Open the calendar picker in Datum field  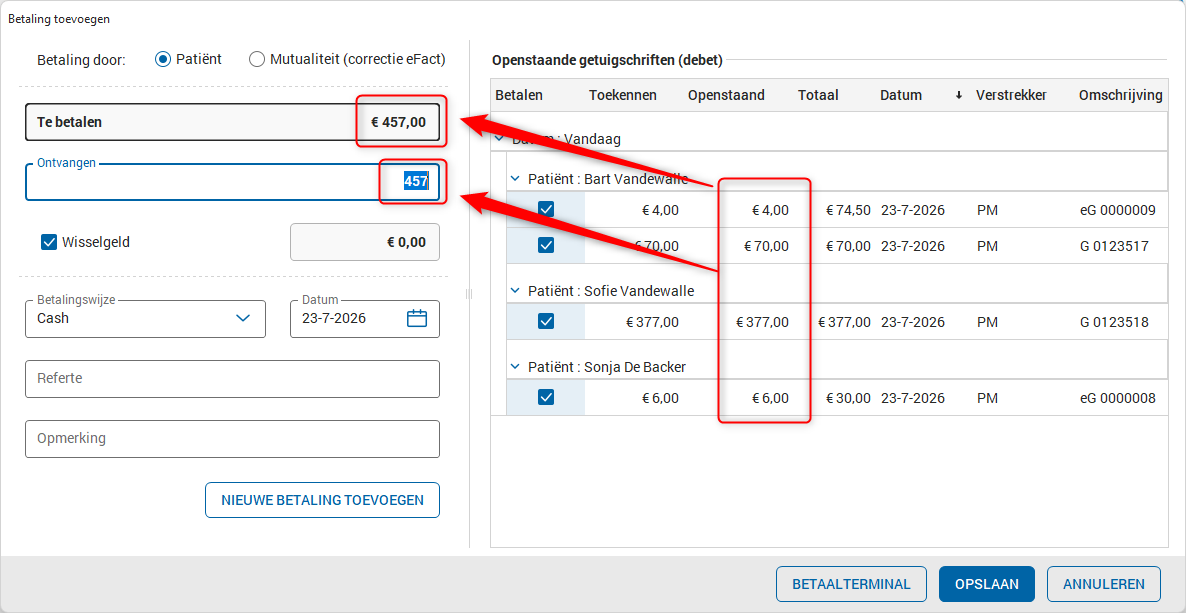click(x=417, y=318)
